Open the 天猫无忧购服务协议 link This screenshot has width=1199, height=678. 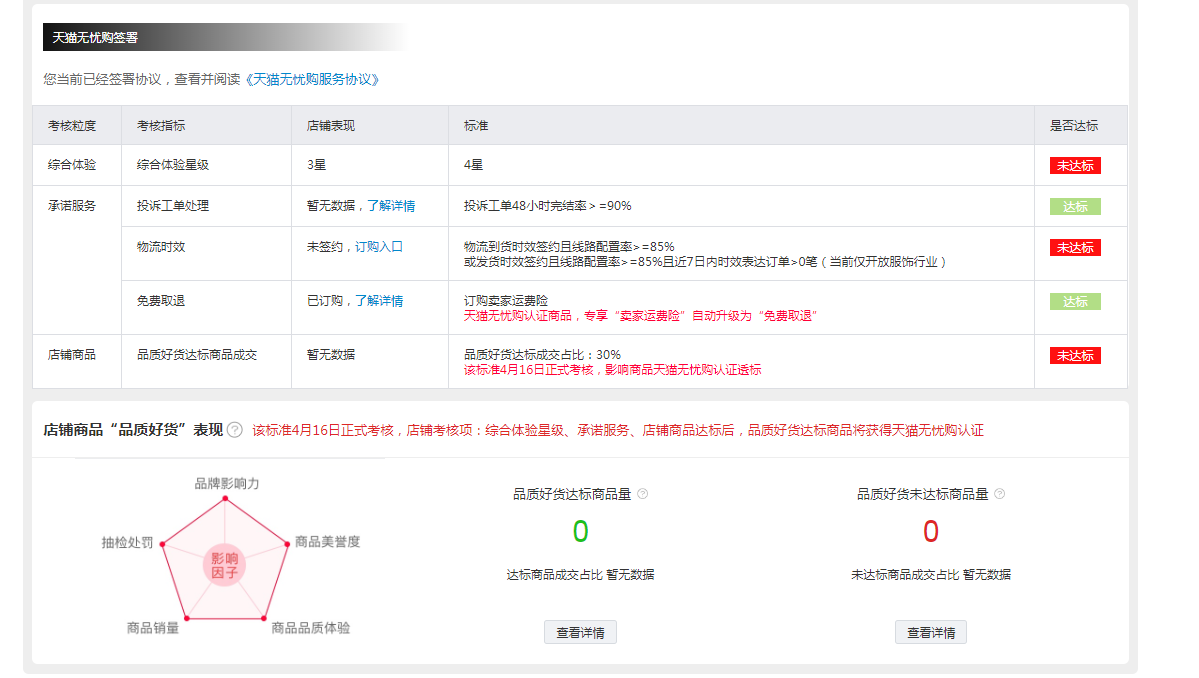click(x=312, y=79)
